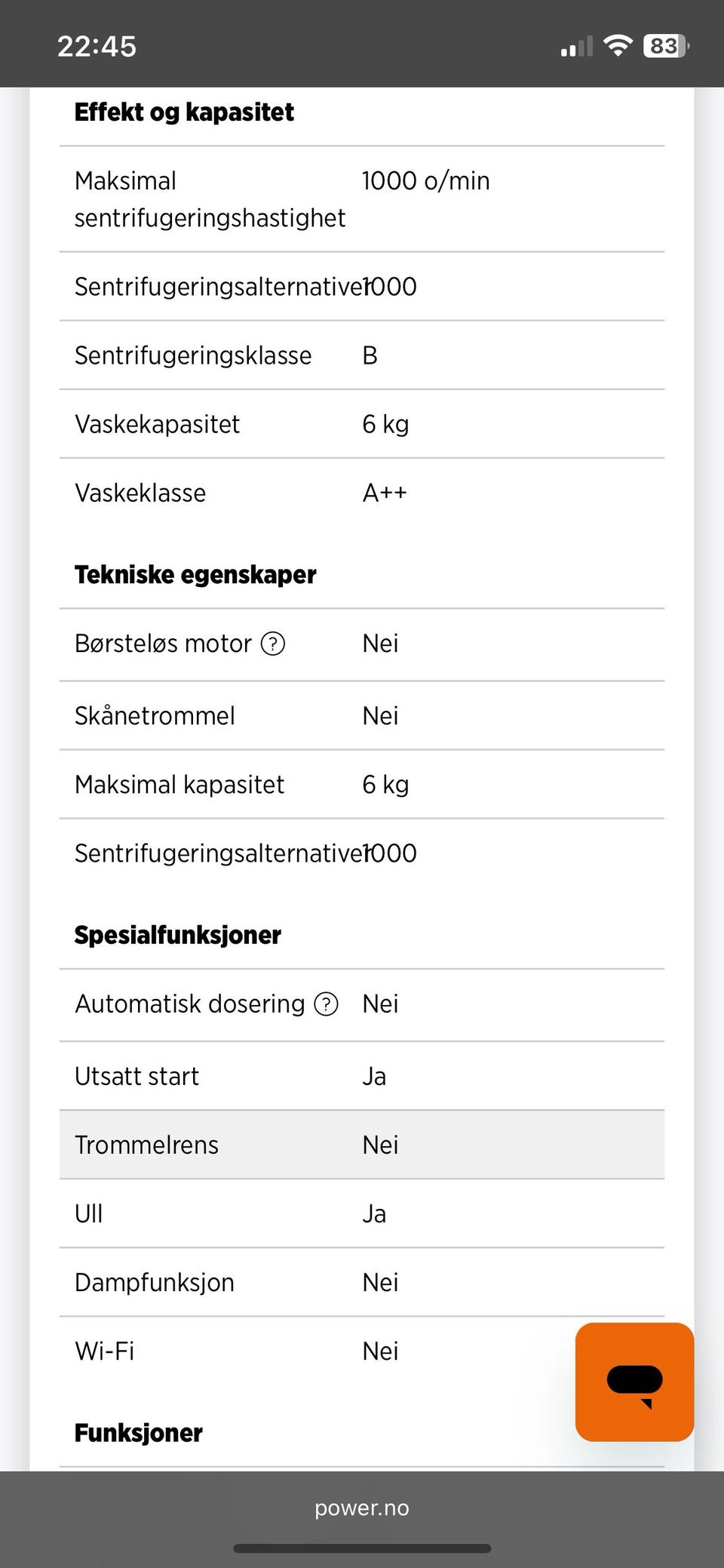Select the Vaskekapasitet 6 kg row
The width and height of the screenshot is (724, 1568).
[x=362, y=424]
